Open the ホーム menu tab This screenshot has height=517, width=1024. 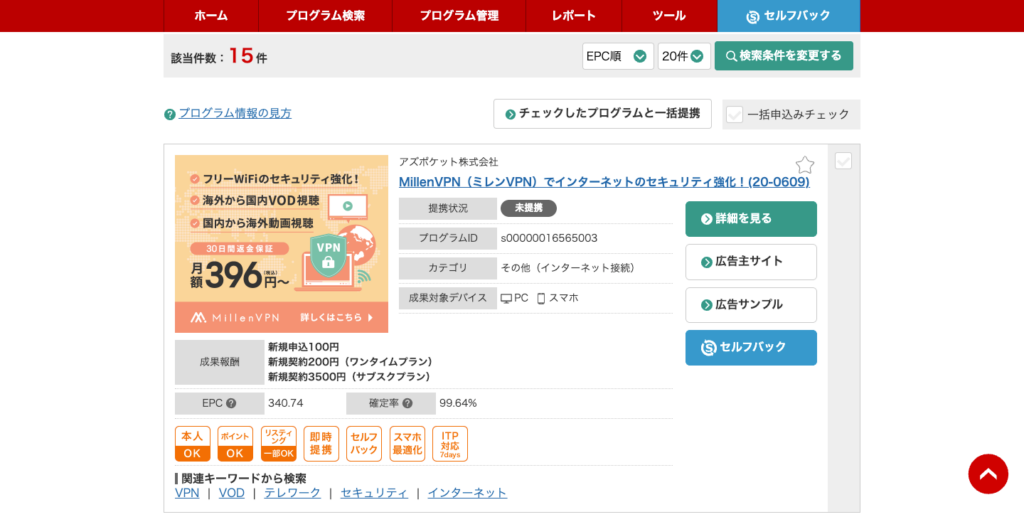pos(211,16)
